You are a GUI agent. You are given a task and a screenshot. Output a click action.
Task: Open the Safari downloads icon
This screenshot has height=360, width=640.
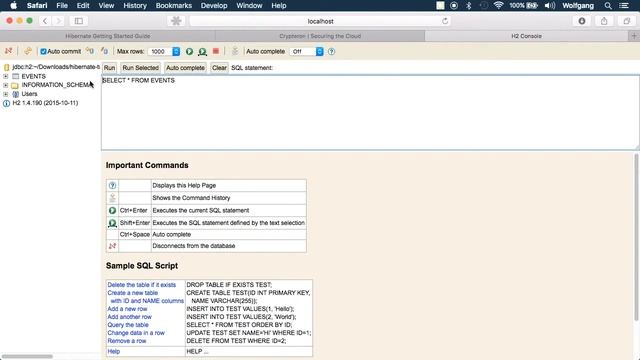tap(582, 21)
